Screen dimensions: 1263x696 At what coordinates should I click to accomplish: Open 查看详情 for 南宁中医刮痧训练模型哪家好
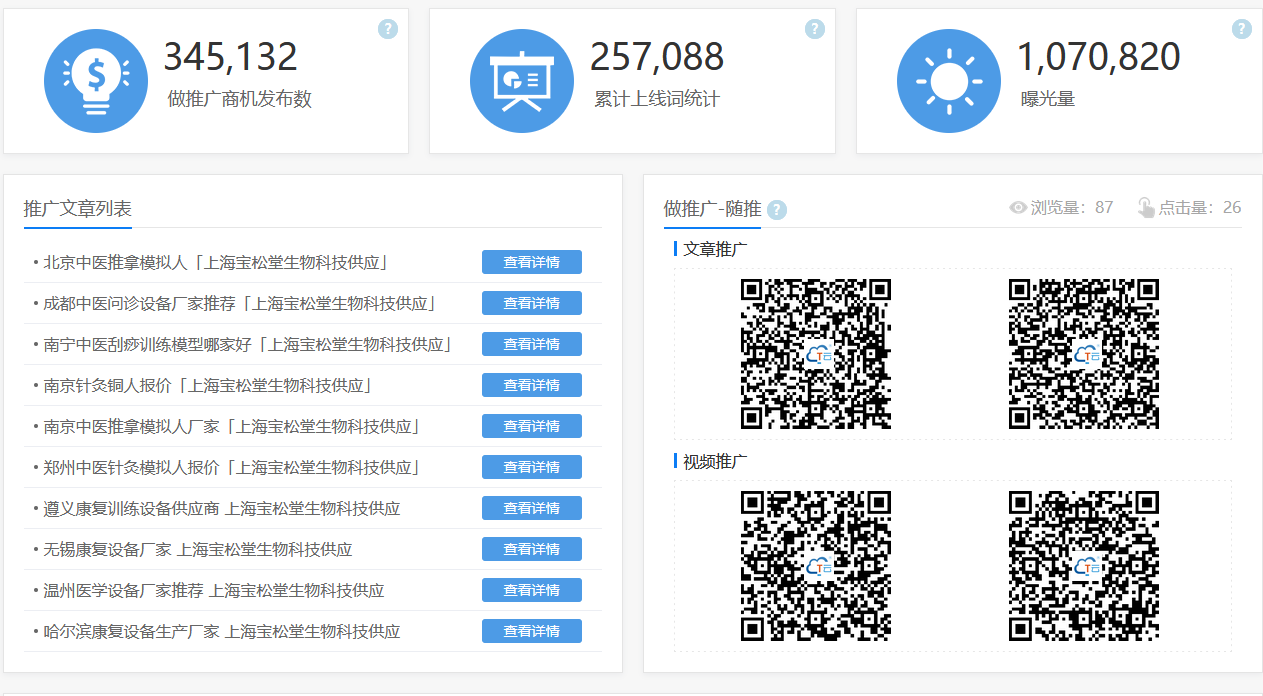532,344
